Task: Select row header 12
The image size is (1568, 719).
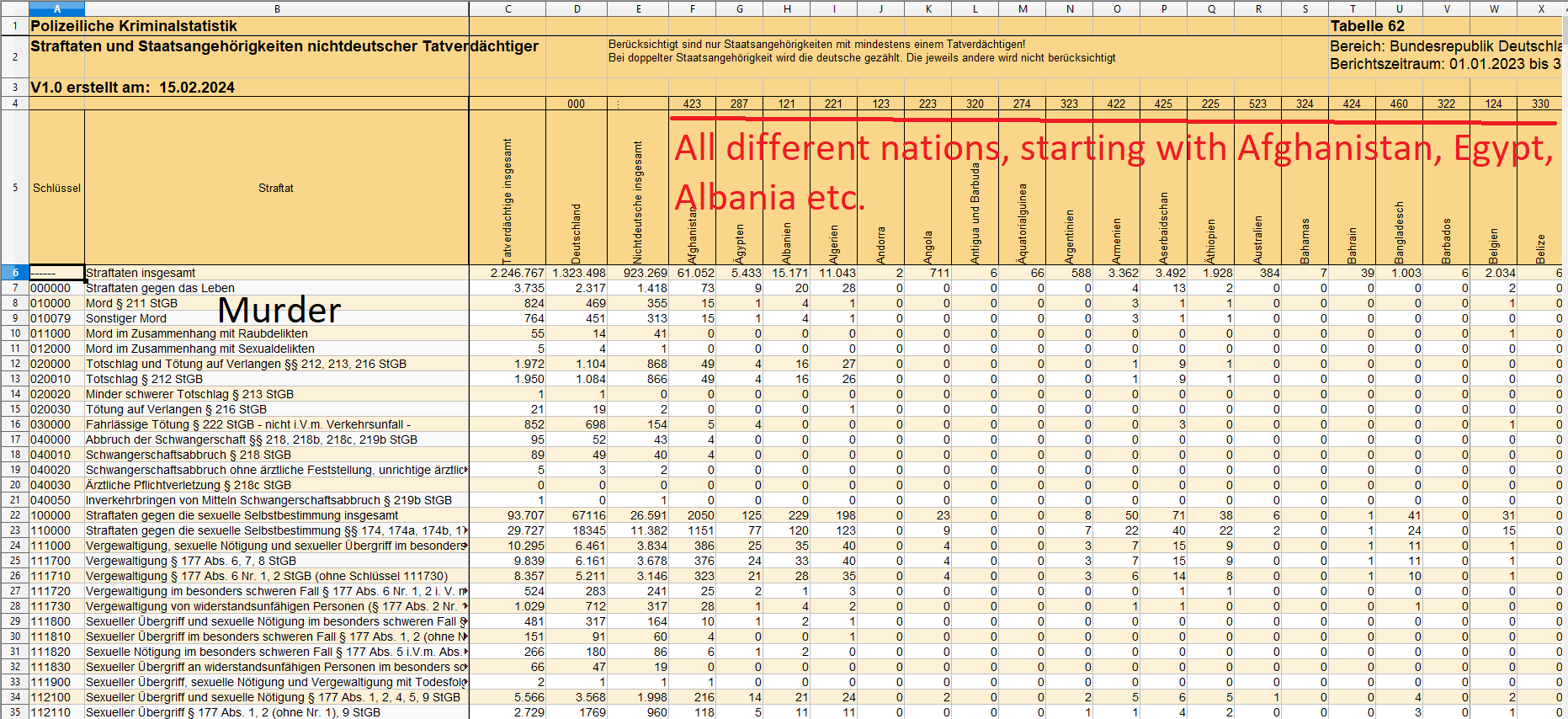Action: click(14, 364)
